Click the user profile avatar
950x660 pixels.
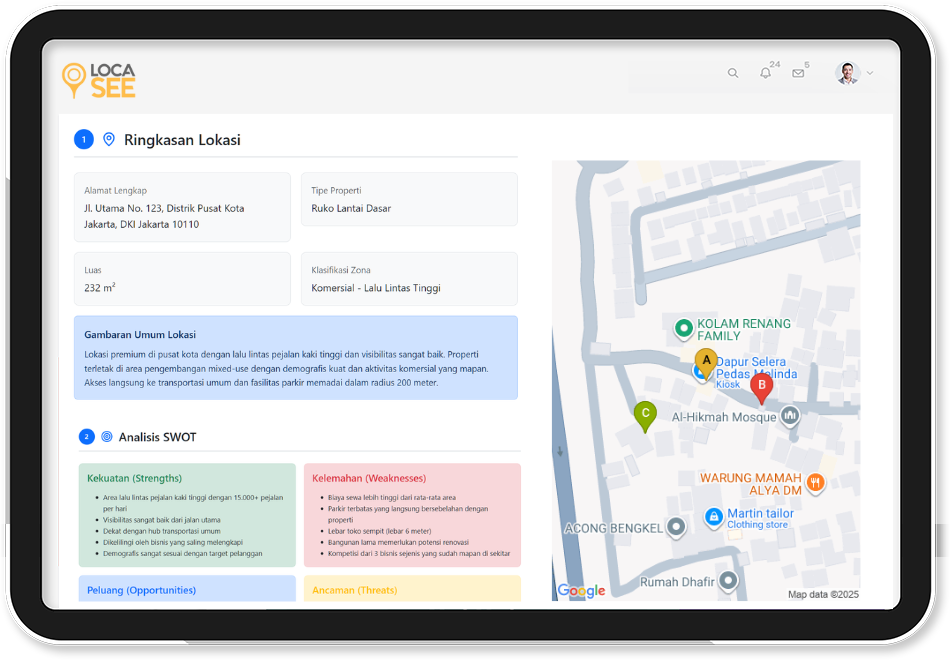pos(848,73)
